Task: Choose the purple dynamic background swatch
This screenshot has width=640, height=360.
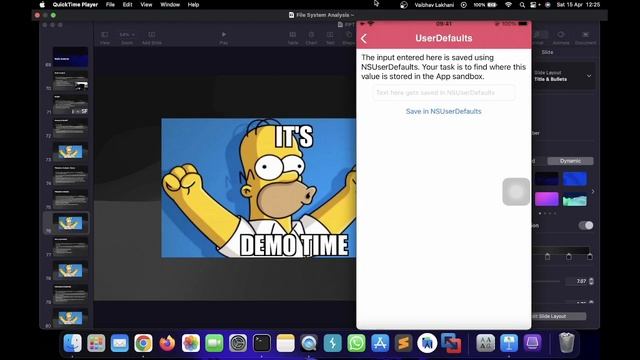Action: pos(547,199)
